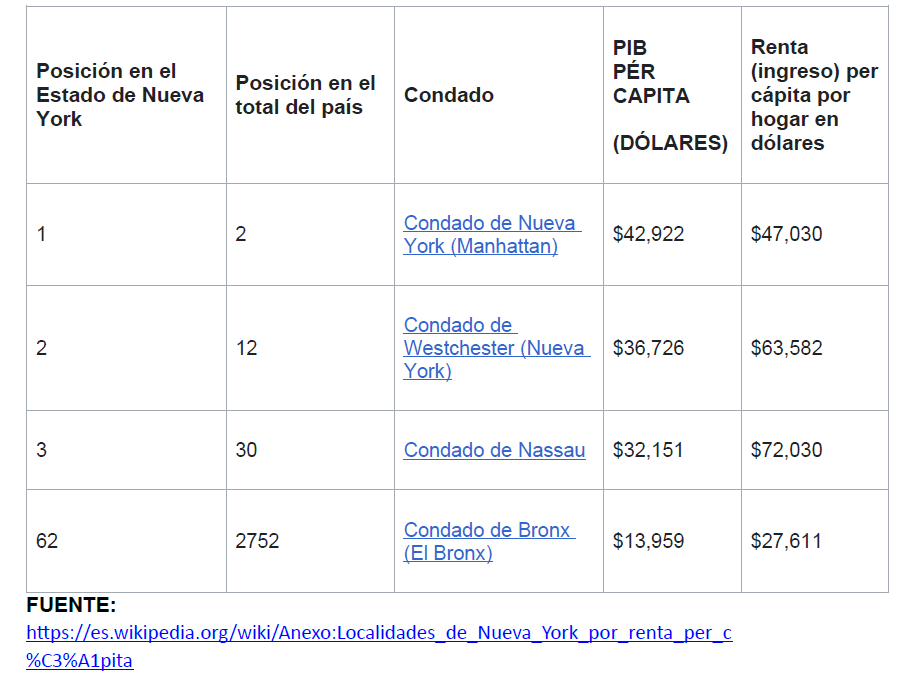Select the $63,582 income cell
Viewport: 913px width, 682px height.
pos(787,348)
